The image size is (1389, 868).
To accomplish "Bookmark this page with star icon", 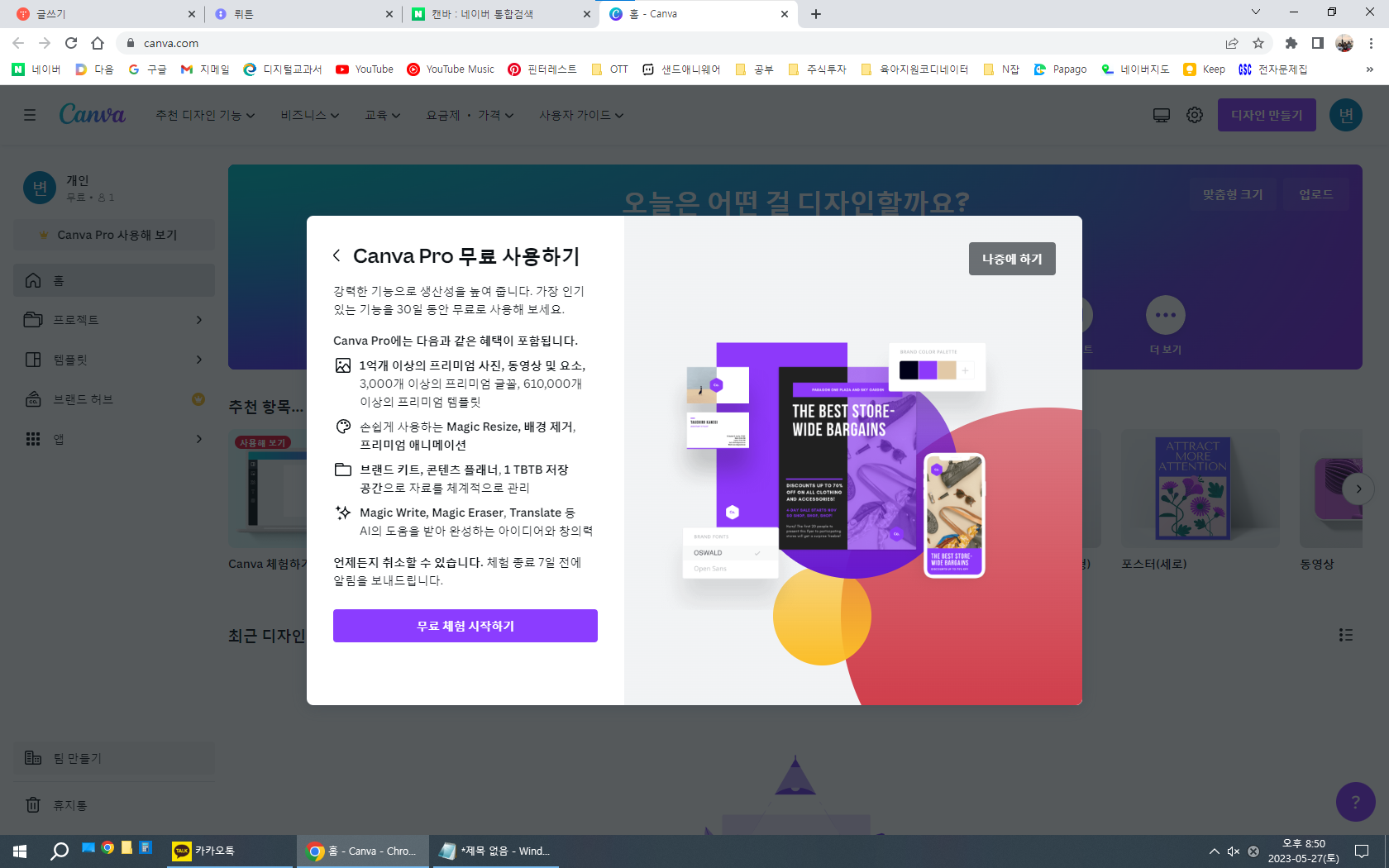I will point(1258,43).
